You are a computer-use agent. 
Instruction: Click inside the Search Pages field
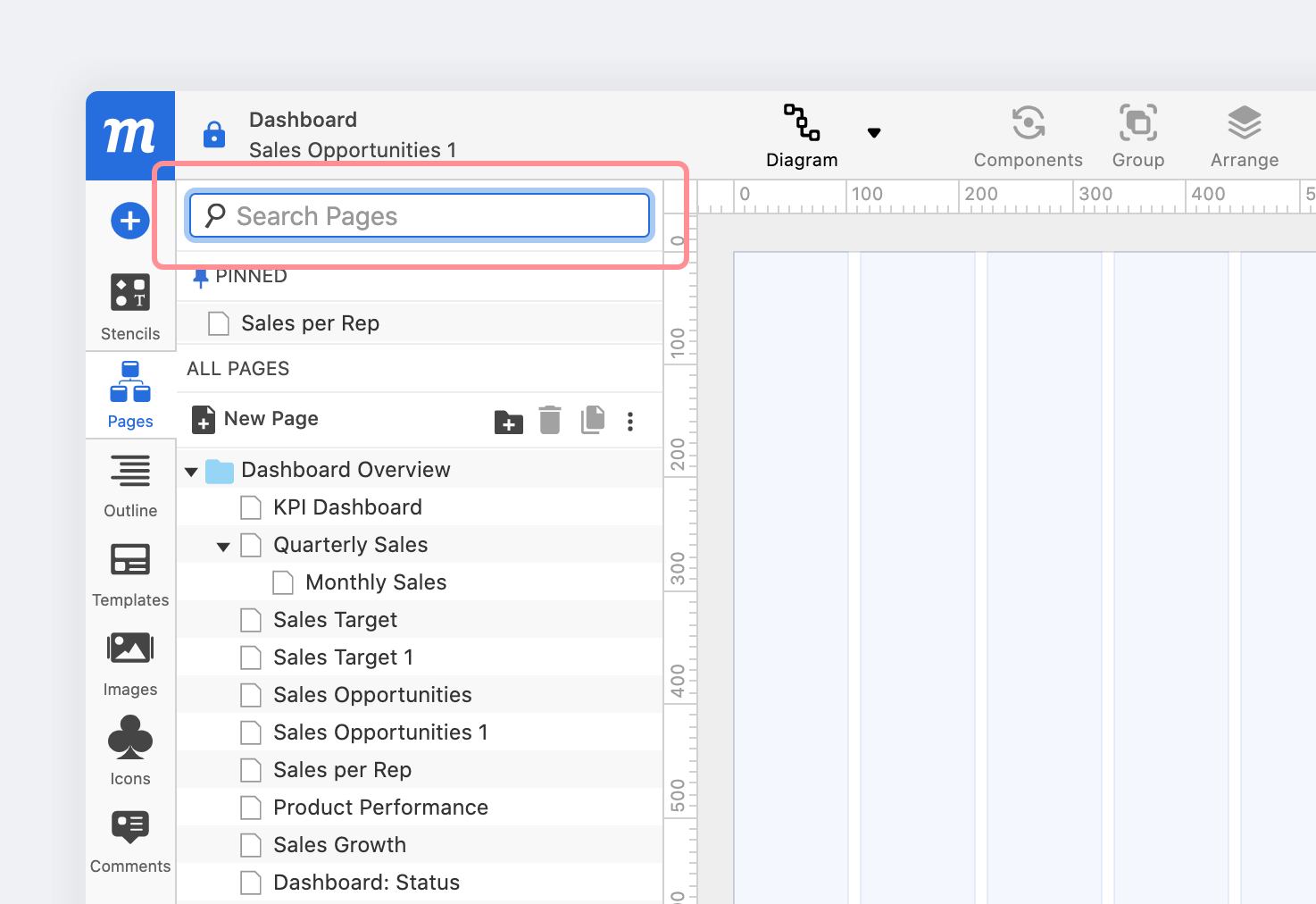419,215
